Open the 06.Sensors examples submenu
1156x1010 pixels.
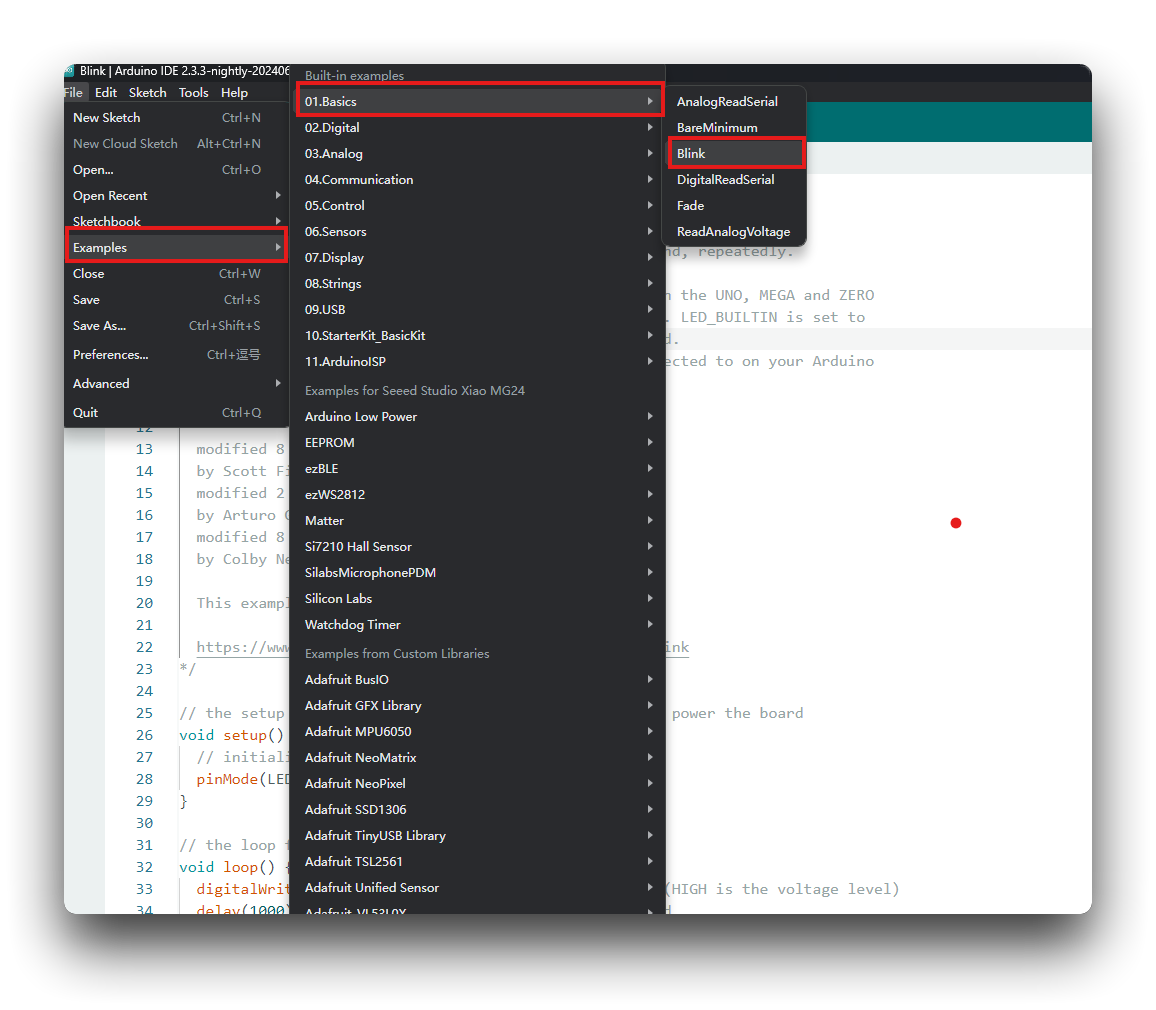478,231
